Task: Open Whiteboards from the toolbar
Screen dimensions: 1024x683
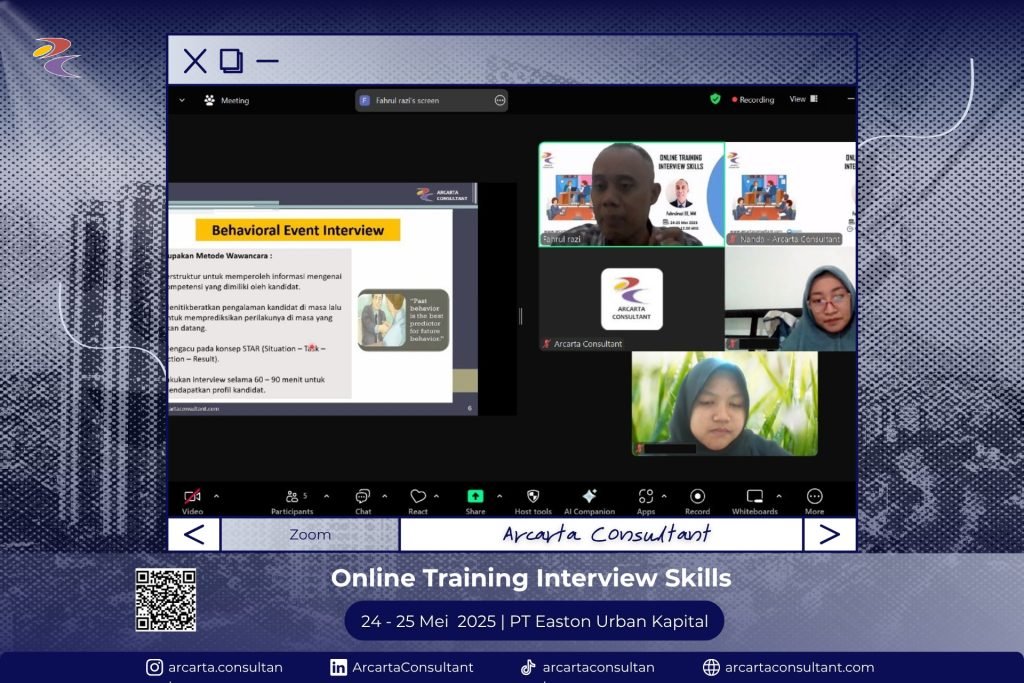Action: (754, 497)
